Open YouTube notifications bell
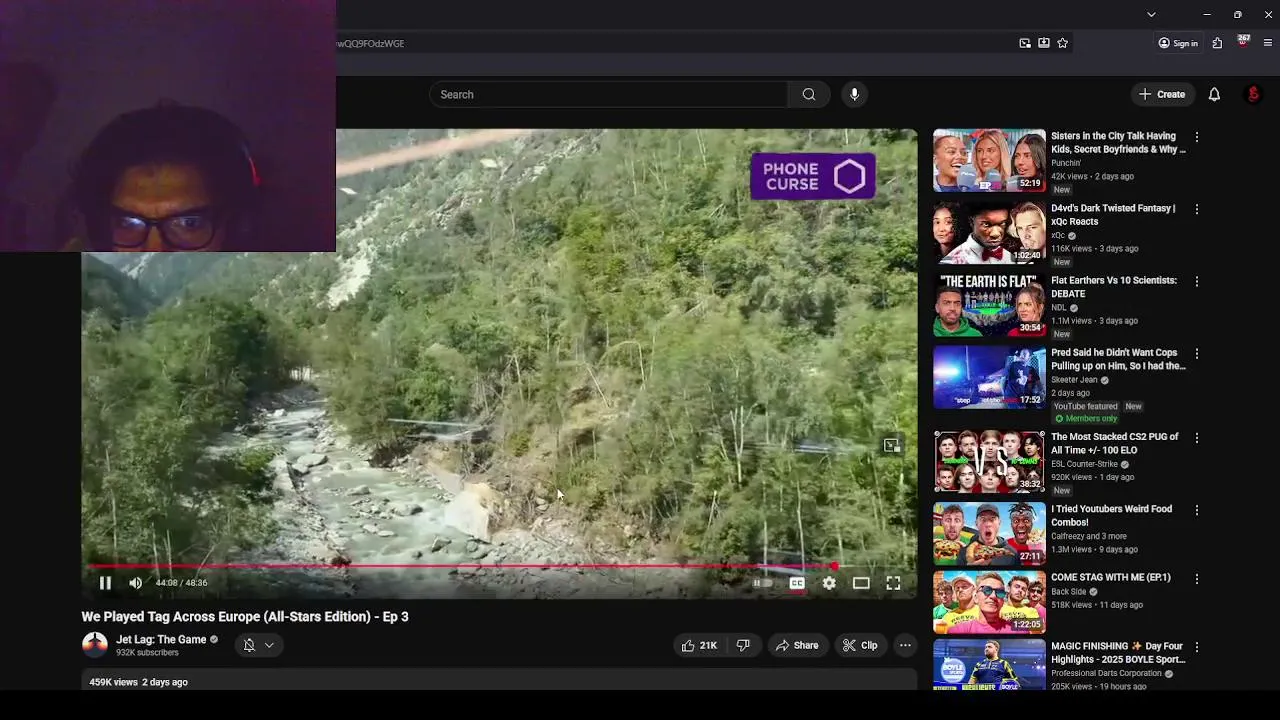 (x=1214, y=94)
